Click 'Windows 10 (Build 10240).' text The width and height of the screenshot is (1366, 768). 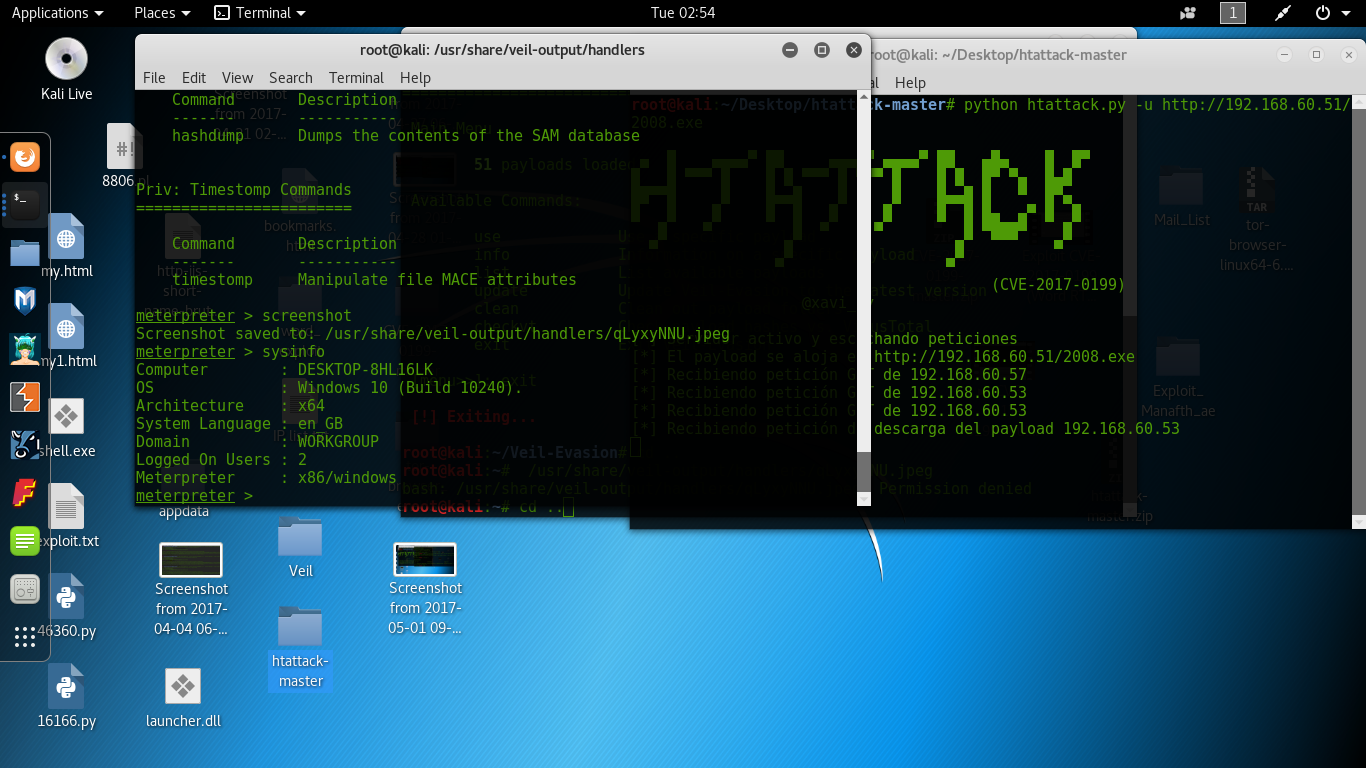[x=410, y=387]
